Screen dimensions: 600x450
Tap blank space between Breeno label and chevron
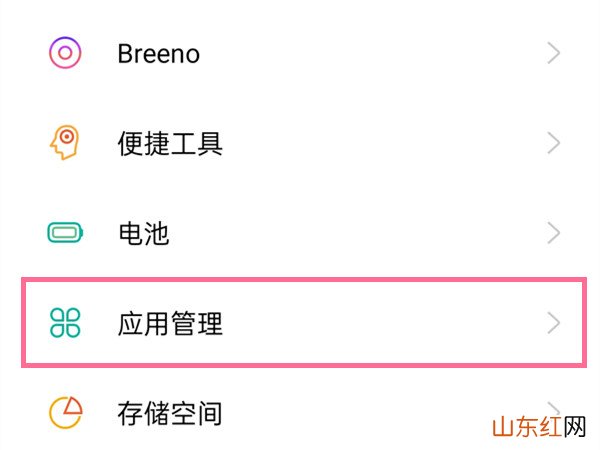point(373,54)
